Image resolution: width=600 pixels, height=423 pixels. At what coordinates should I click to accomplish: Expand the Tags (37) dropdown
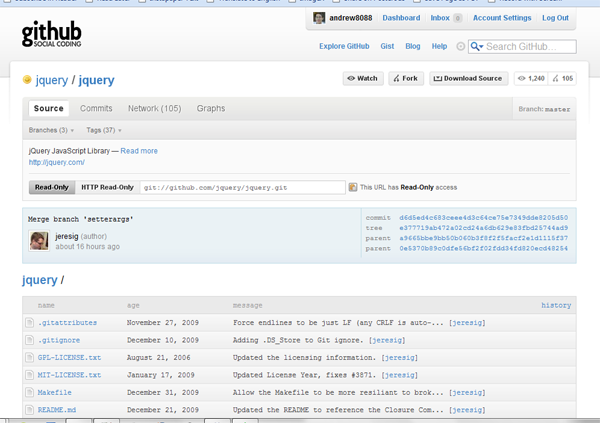click(x=104, y=131)
